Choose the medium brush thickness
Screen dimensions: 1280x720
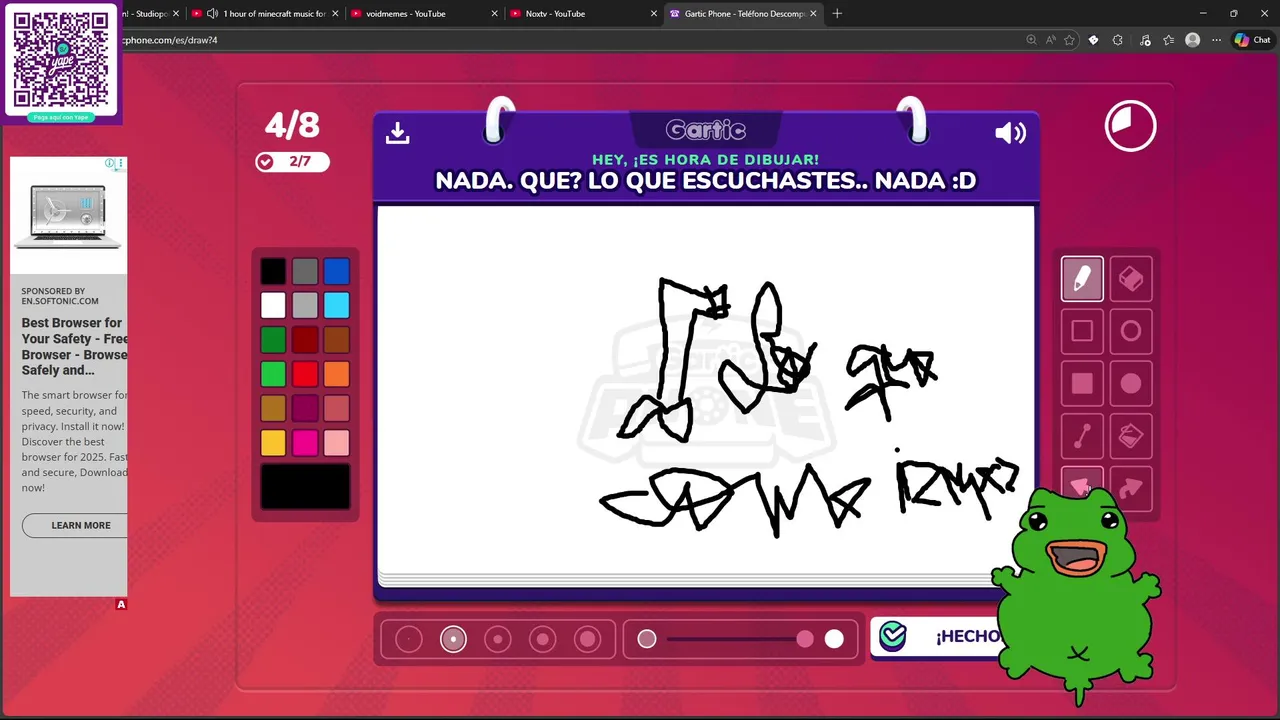point(498,639)
